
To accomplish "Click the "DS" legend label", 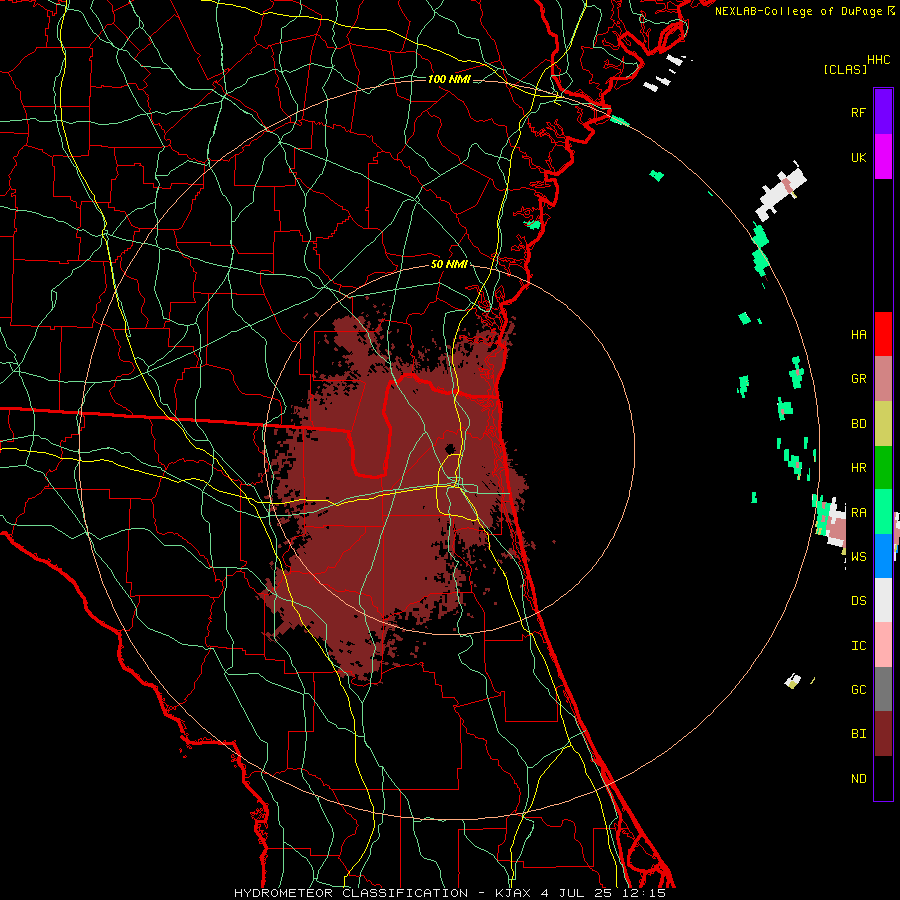I will pos(858,600).
